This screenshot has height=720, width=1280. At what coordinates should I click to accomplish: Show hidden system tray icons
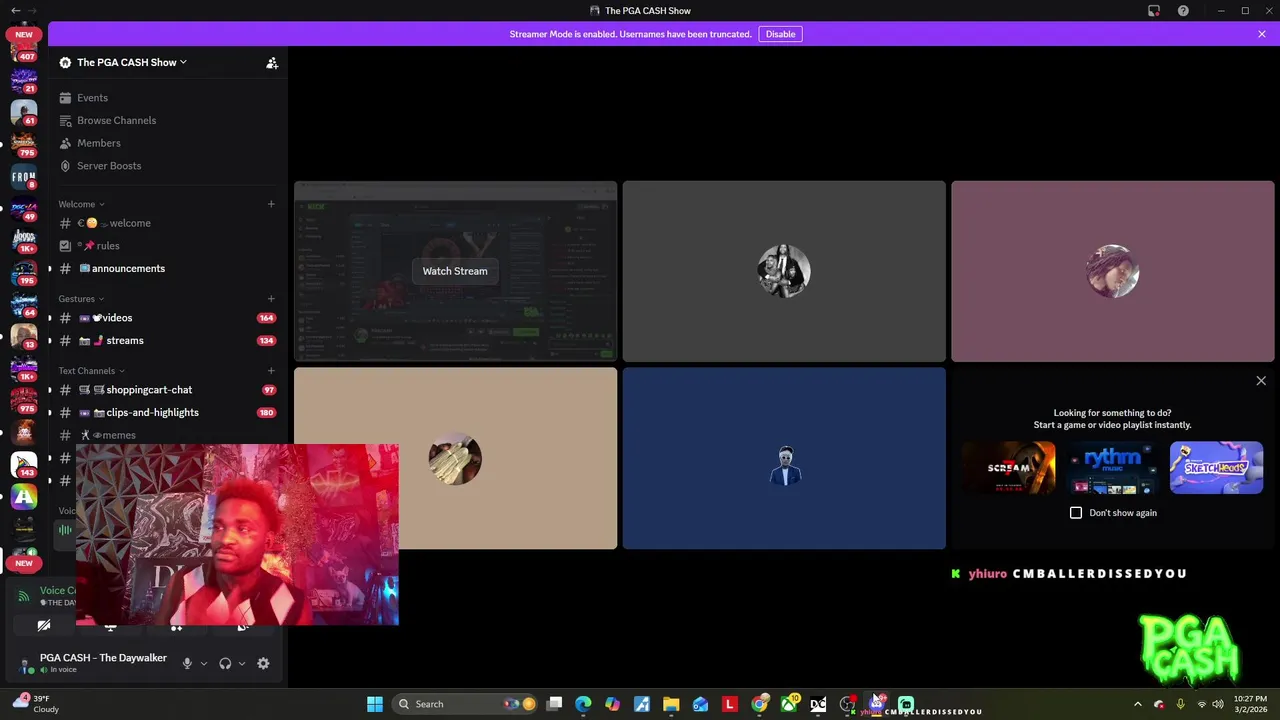tap(1137, 704)
